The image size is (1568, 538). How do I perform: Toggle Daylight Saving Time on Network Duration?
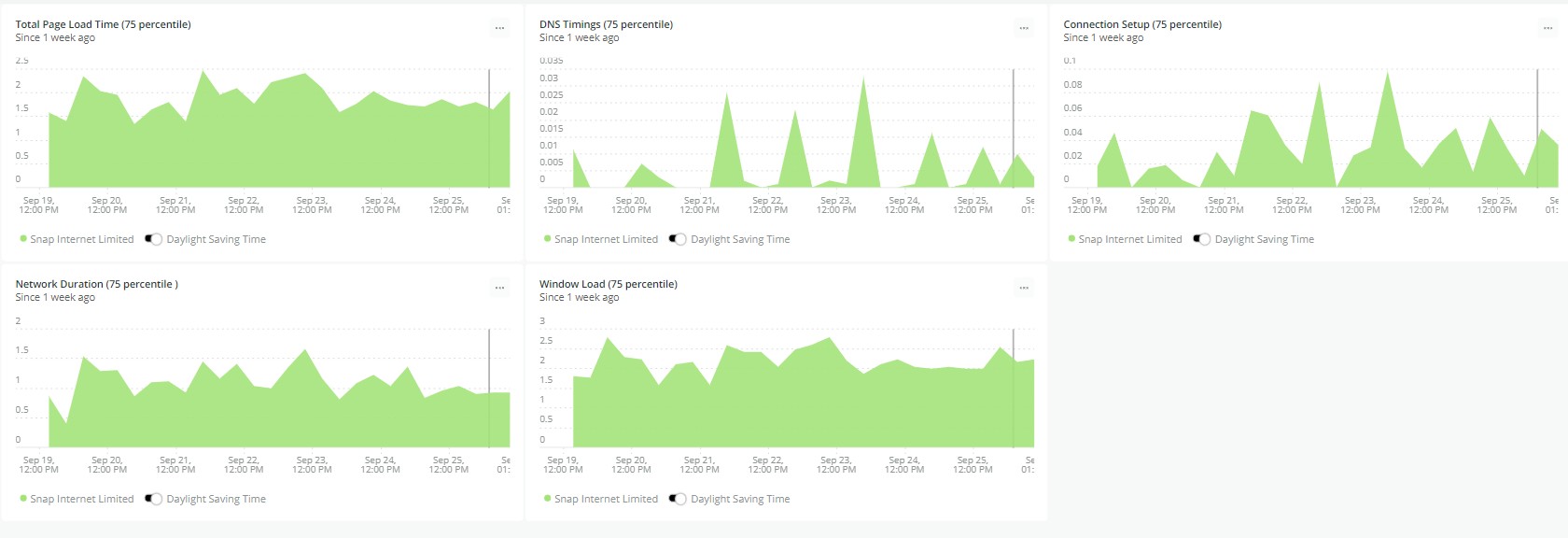click(154, 499)
